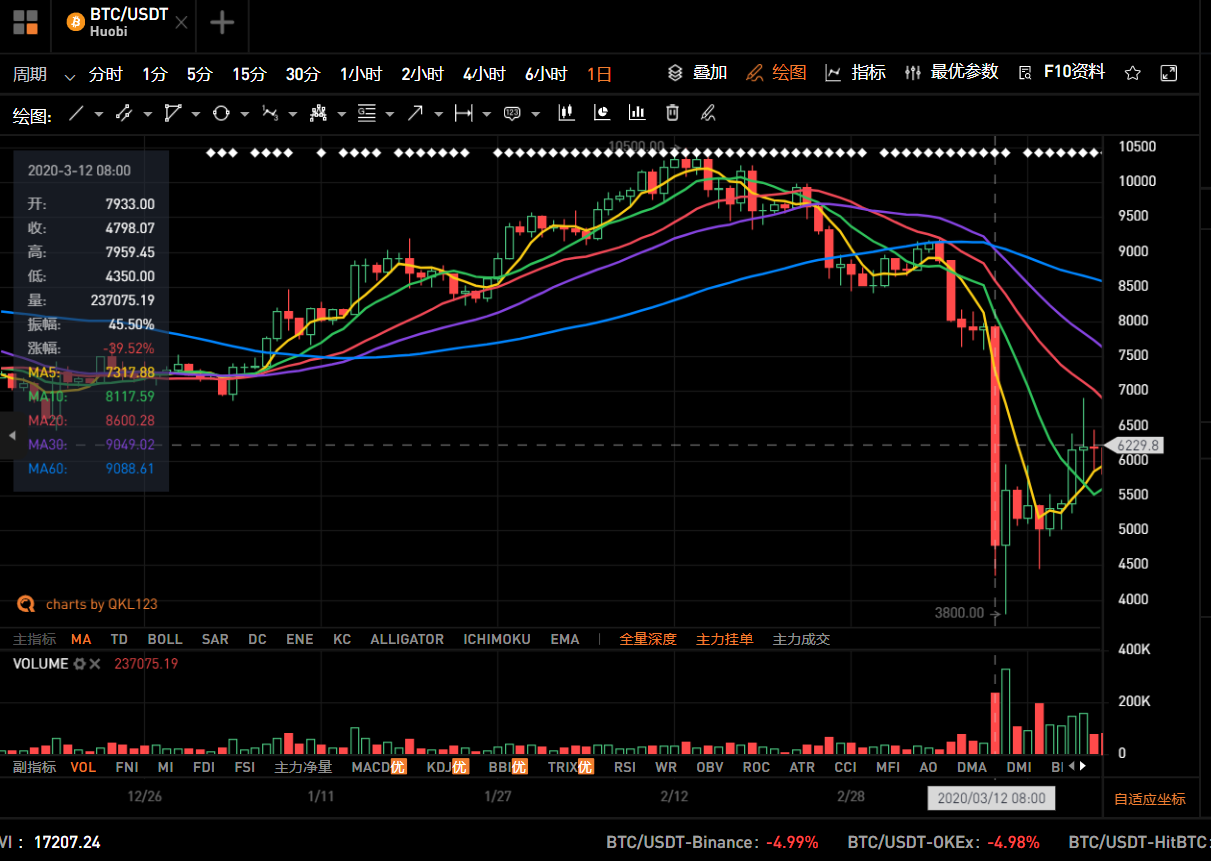Add a new tab with plus icon

pos(222,22)
